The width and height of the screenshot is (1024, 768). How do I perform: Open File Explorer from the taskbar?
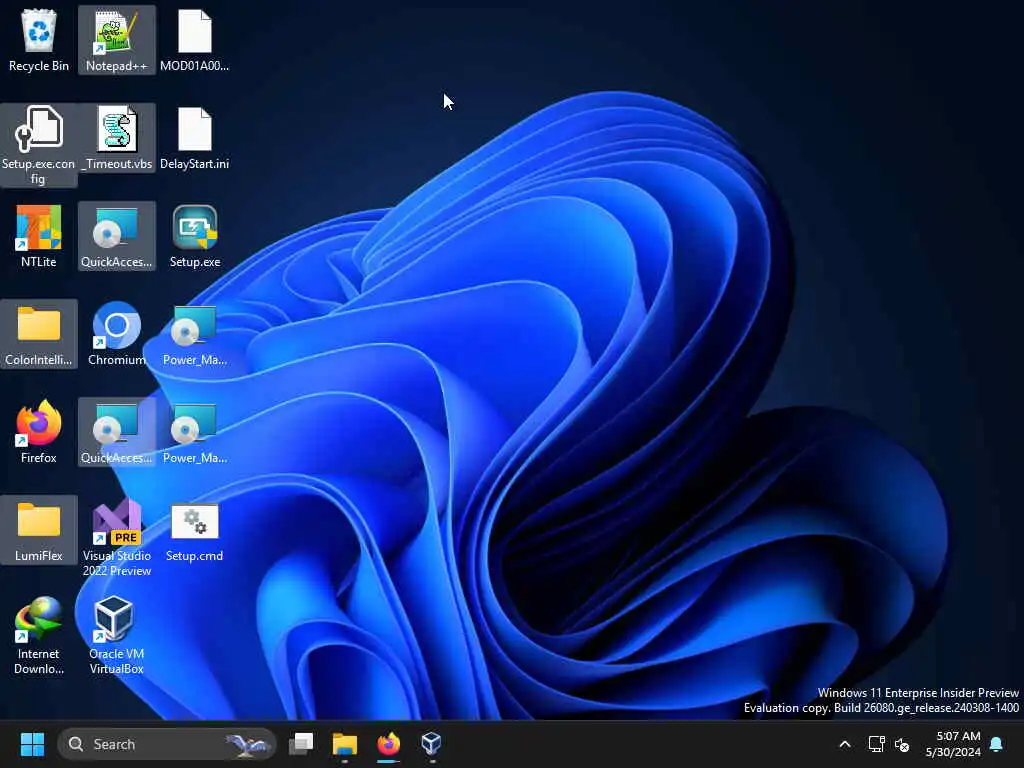pos(345,744)
